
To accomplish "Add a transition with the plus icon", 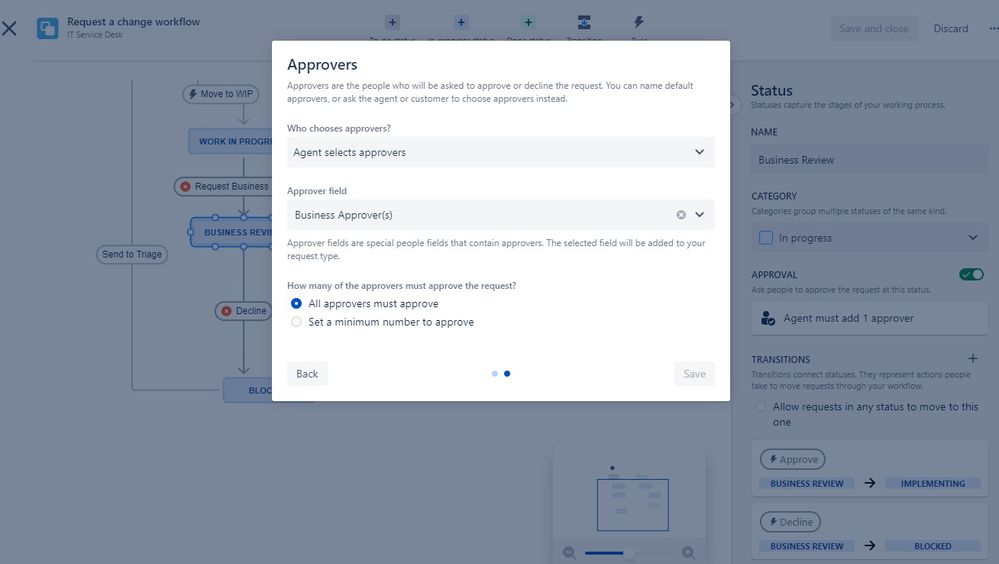I will tap(973, 359).
